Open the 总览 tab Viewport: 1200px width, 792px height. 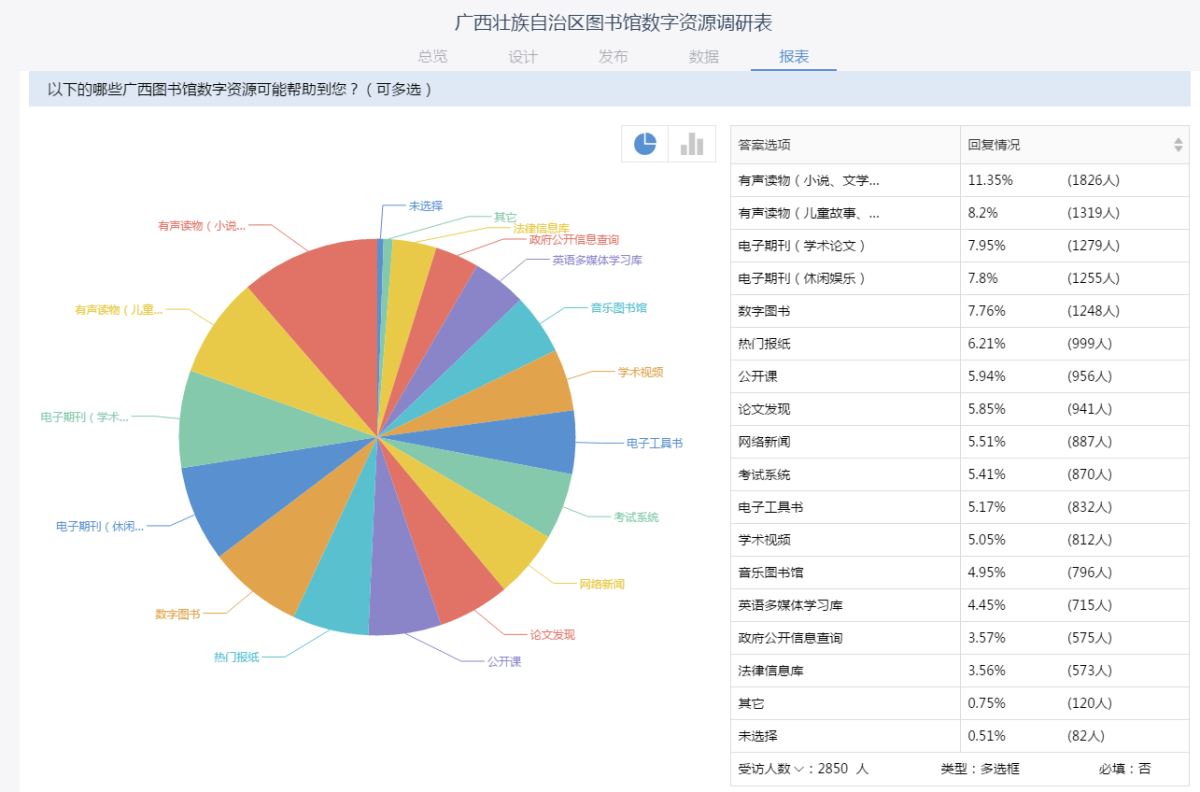click(433, 57)
